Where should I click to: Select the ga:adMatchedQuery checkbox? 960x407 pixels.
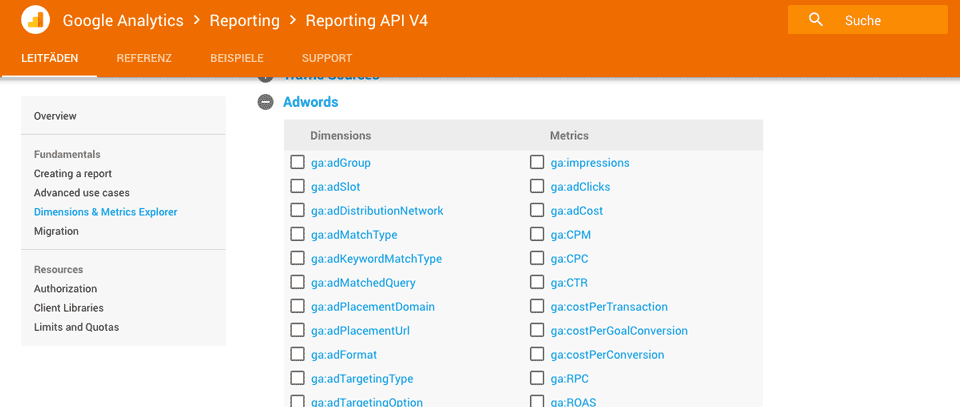click(297, 282)
